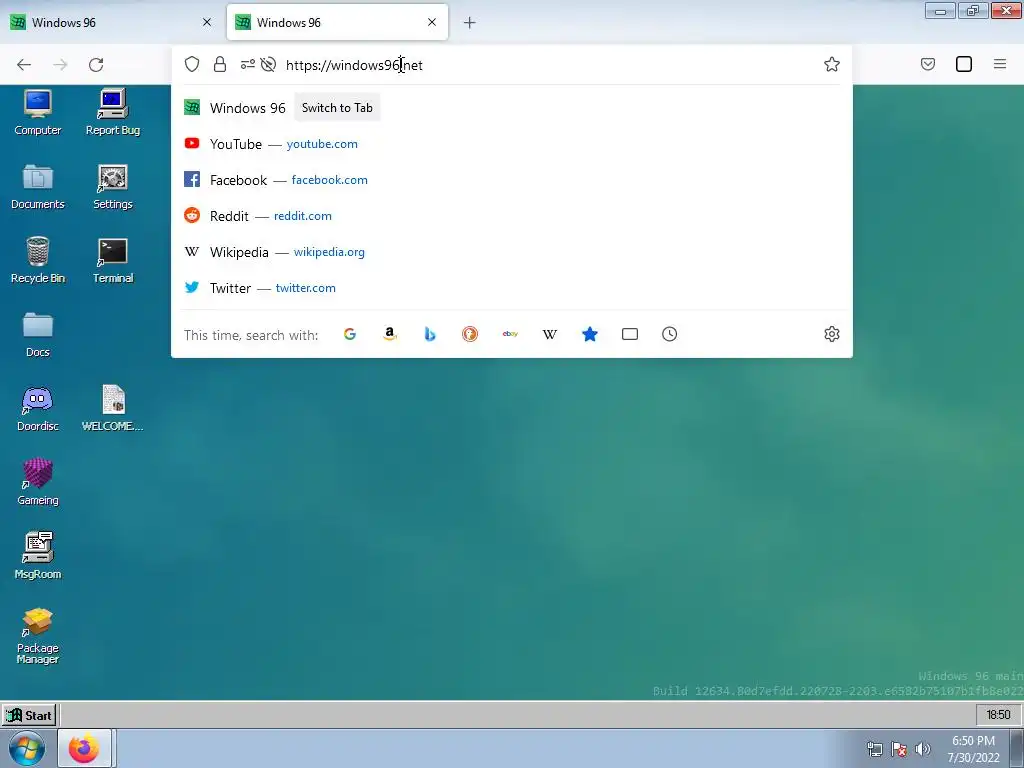Viewport: 1024px width, 768px height.
Task: Reload the current page
Action: click(96, 65)
